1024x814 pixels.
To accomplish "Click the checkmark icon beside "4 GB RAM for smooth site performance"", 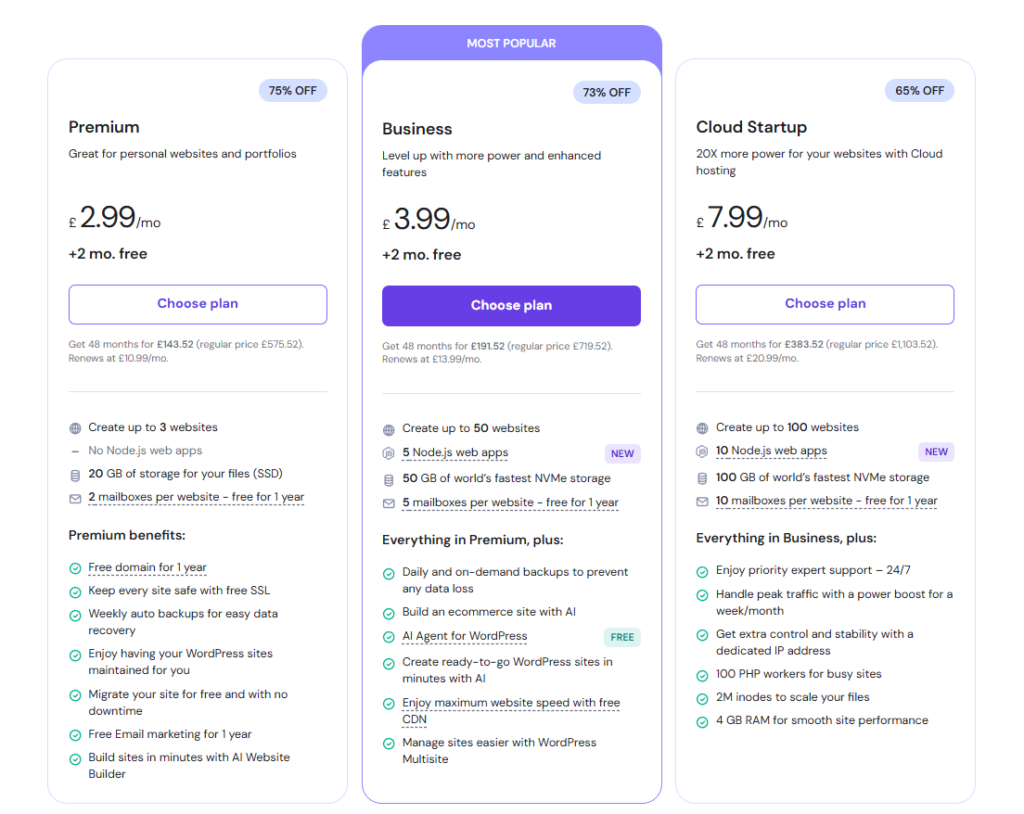I will point(703,720).
